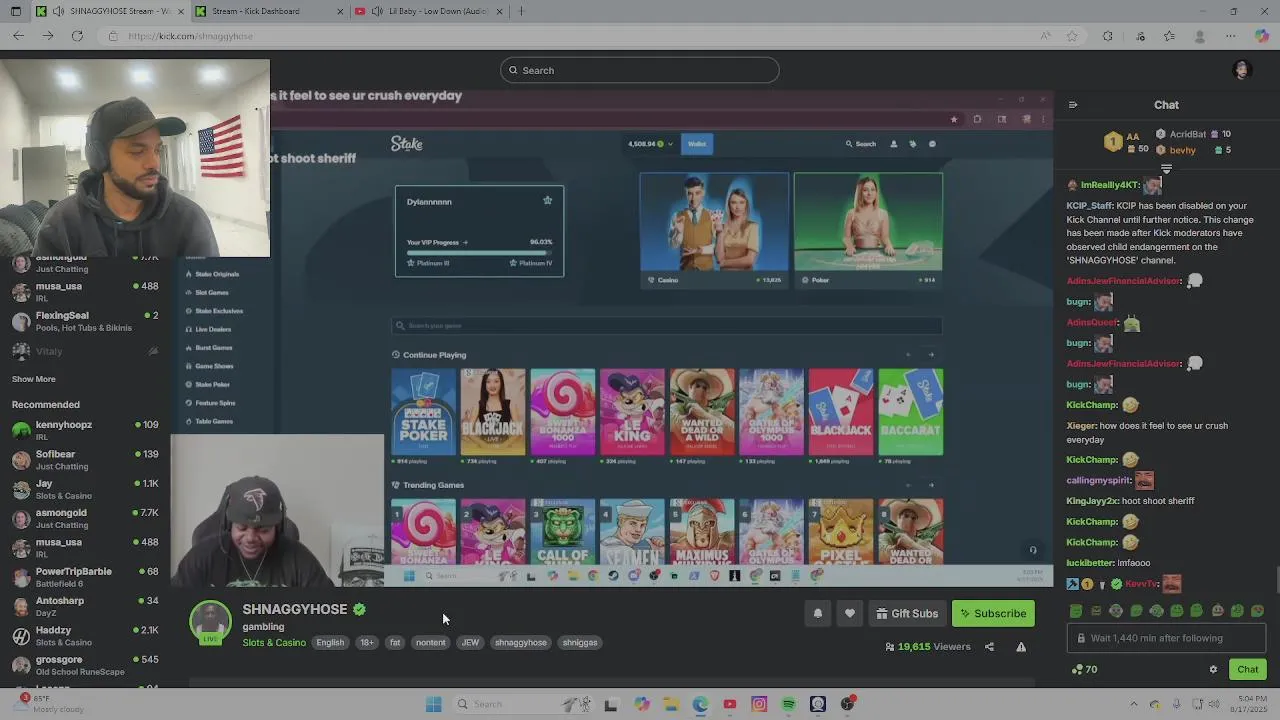Open the tab actions menu icon

tap(15, 11)
